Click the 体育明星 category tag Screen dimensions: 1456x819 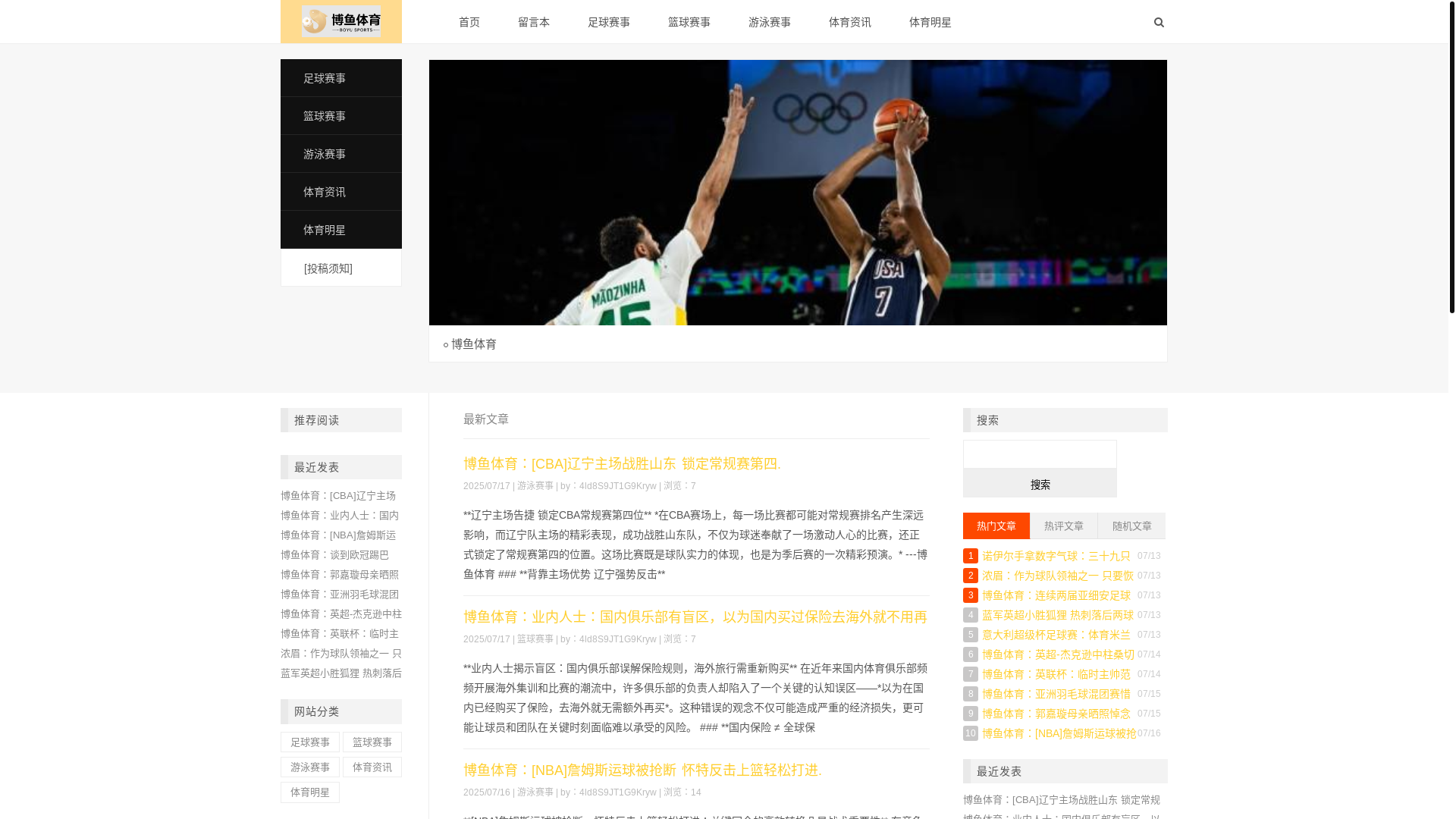pos(310,792)
